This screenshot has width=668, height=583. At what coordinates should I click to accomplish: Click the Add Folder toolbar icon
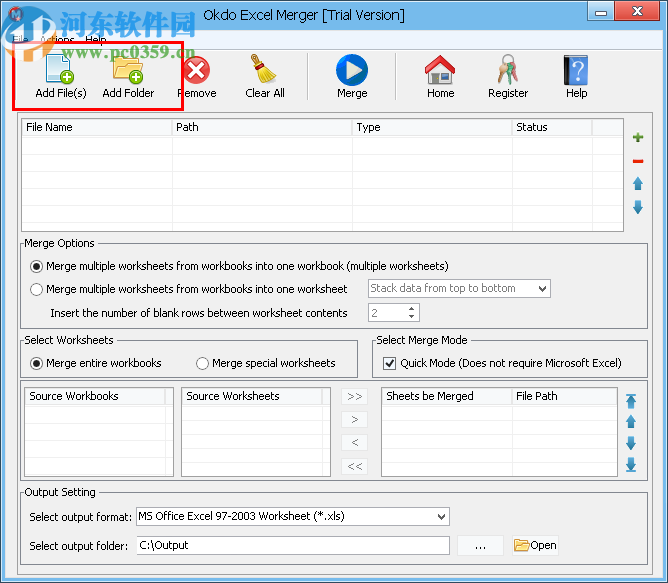[128, 69]
